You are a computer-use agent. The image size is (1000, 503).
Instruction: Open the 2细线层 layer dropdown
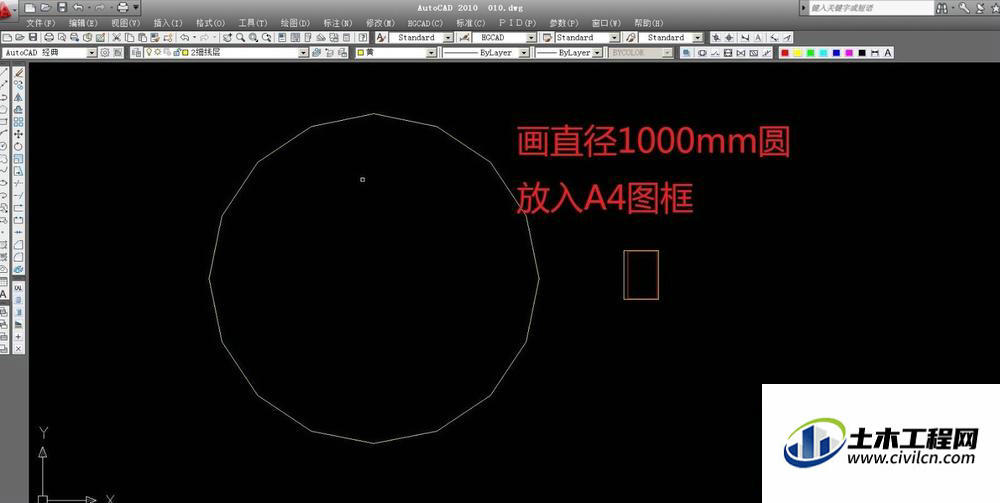[304, 53]
